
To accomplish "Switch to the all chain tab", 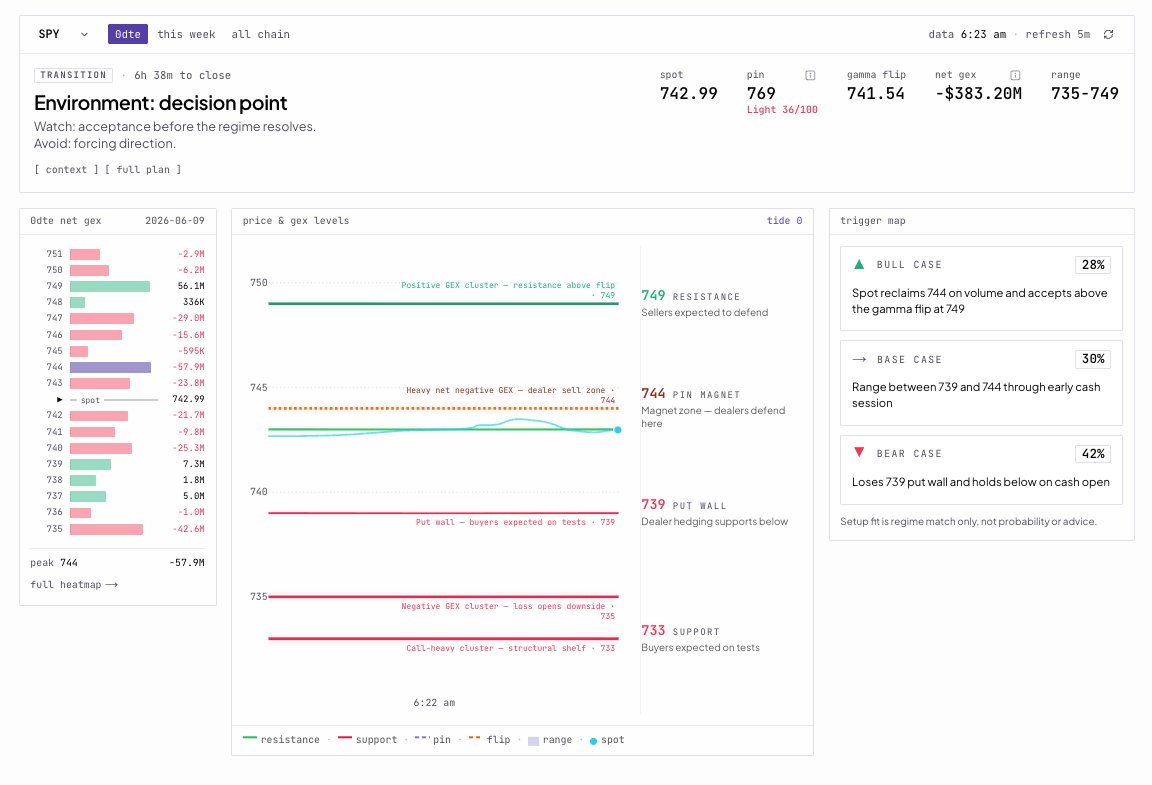I will [x=260, y=35].
